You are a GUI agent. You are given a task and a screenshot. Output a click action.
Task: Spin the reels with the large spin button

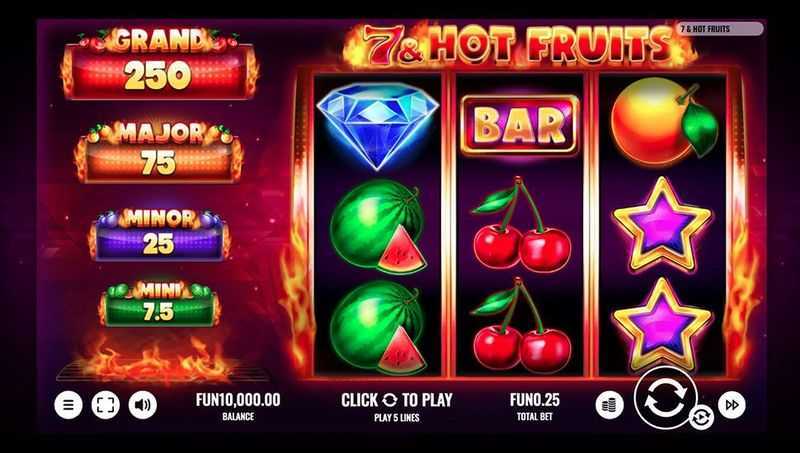(665, 398)
